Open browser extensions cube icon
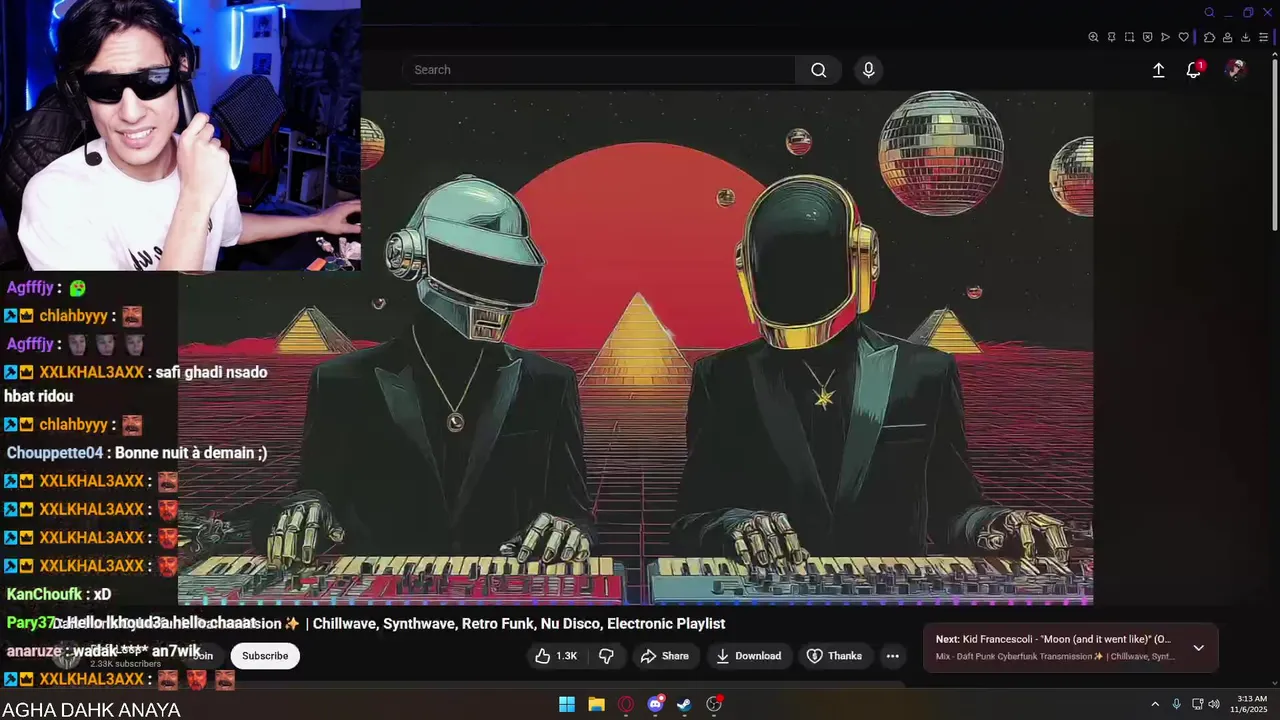This screenshot has height=720, width=1280. click(x=1209, y=37)
